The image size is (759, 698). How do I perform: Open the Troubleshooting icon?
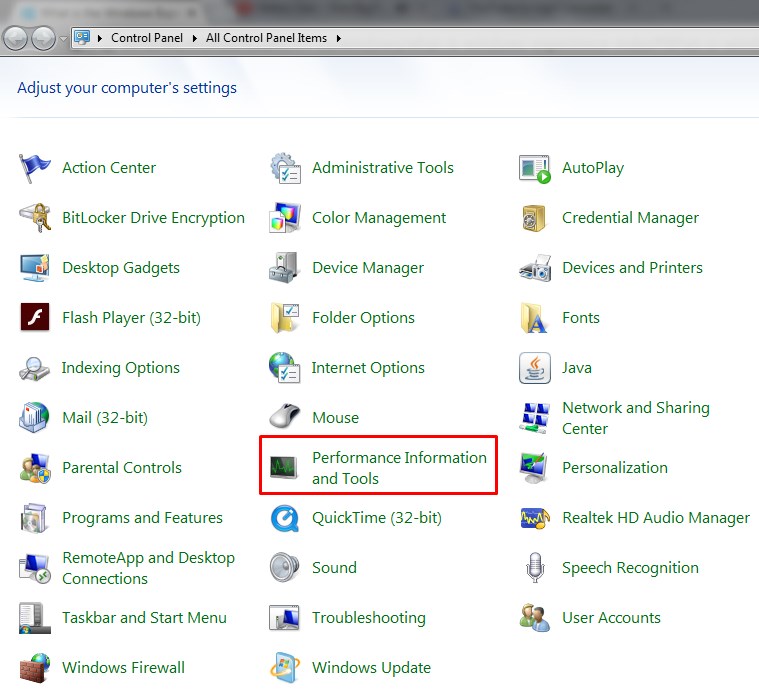point(284,618)
